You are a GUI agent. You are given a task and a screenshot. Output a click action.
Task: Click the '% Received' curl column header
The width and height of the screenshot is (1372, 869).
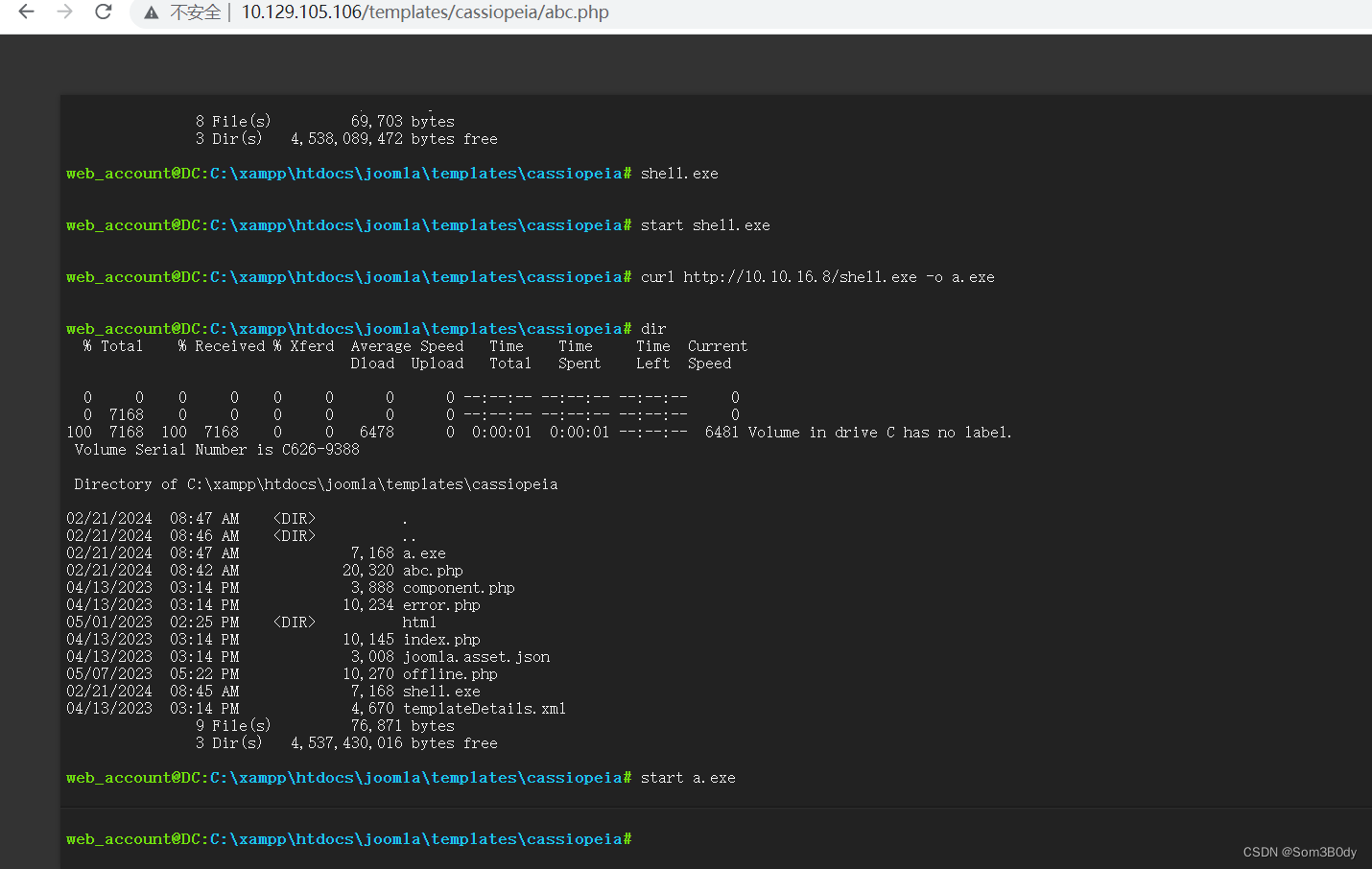point(221,346)
